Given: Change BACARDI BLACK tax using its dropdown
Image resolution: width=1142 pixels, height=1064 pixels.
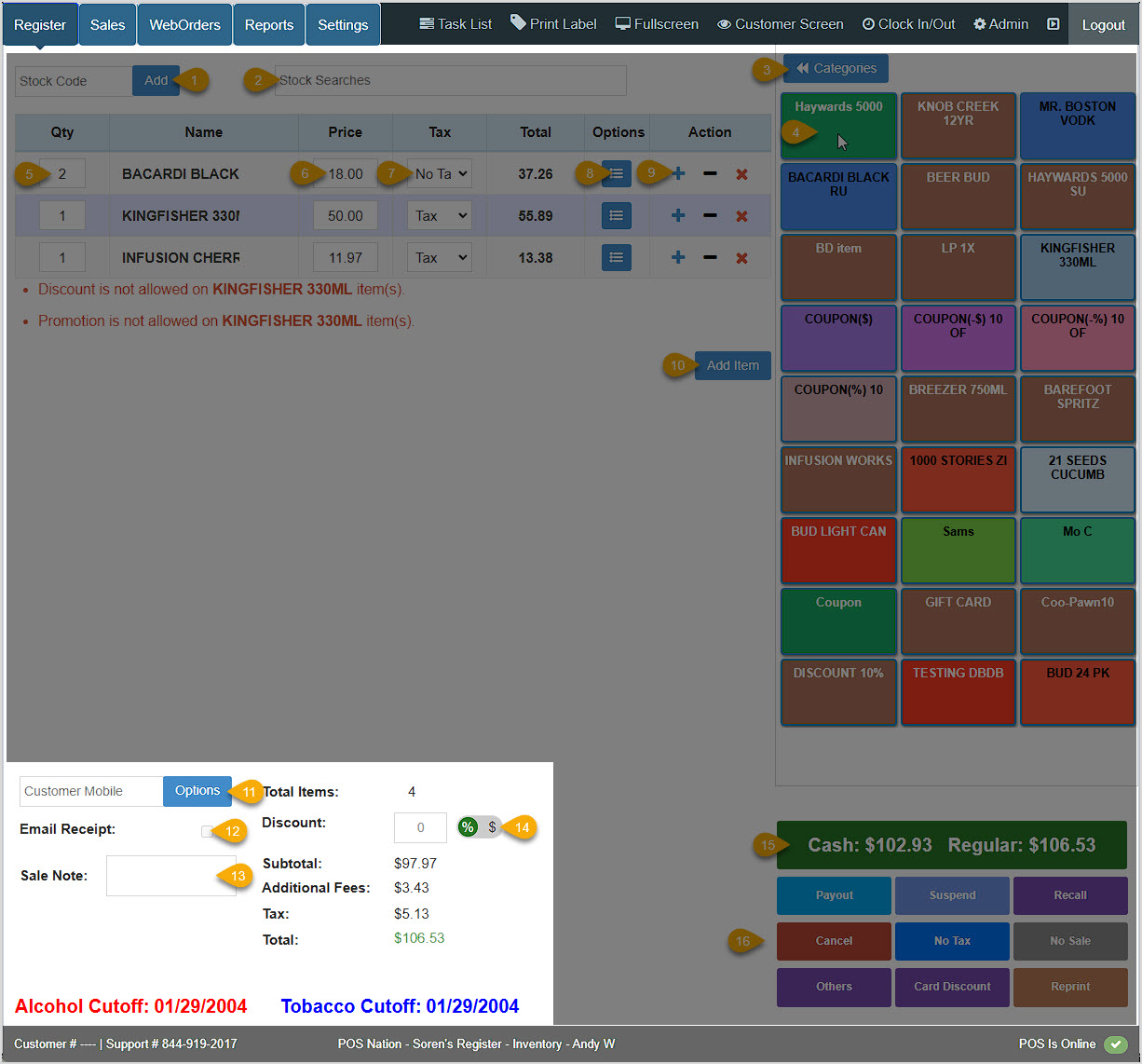Looking at the screenshot, I should [439, 173].
